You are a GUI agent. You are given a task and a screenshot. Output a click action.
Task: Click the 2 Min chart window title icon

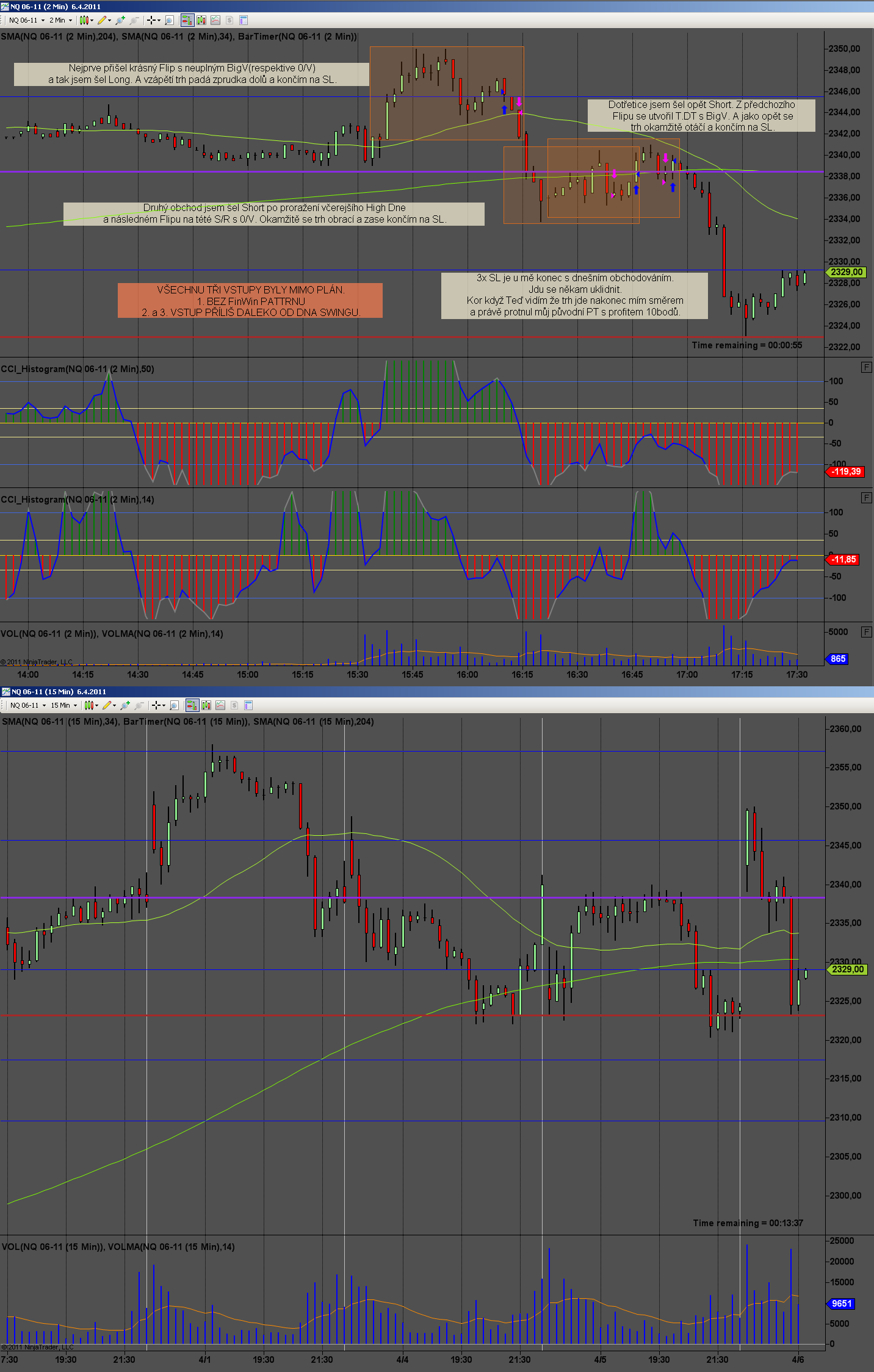point(5,6)
